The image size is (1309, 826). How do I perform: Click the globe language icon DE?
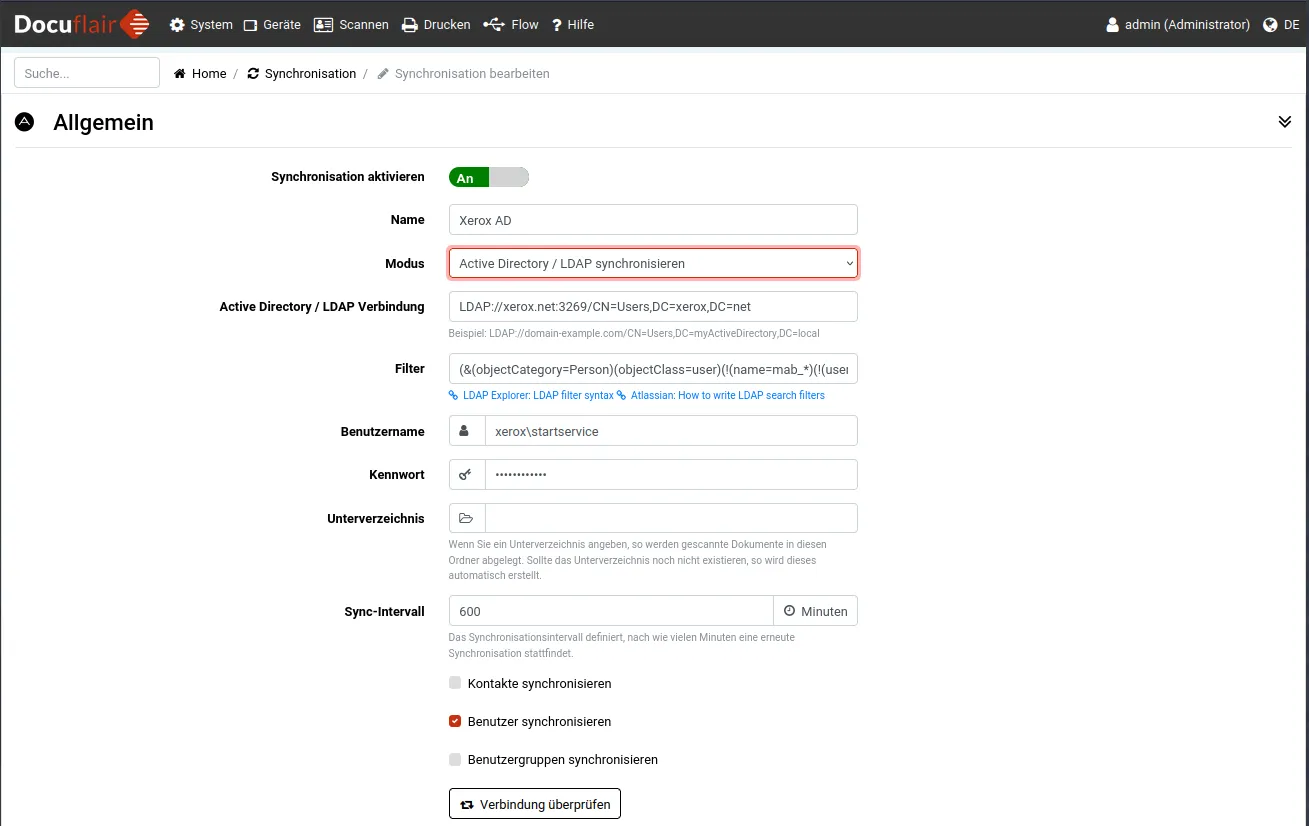click(1270, 25)
